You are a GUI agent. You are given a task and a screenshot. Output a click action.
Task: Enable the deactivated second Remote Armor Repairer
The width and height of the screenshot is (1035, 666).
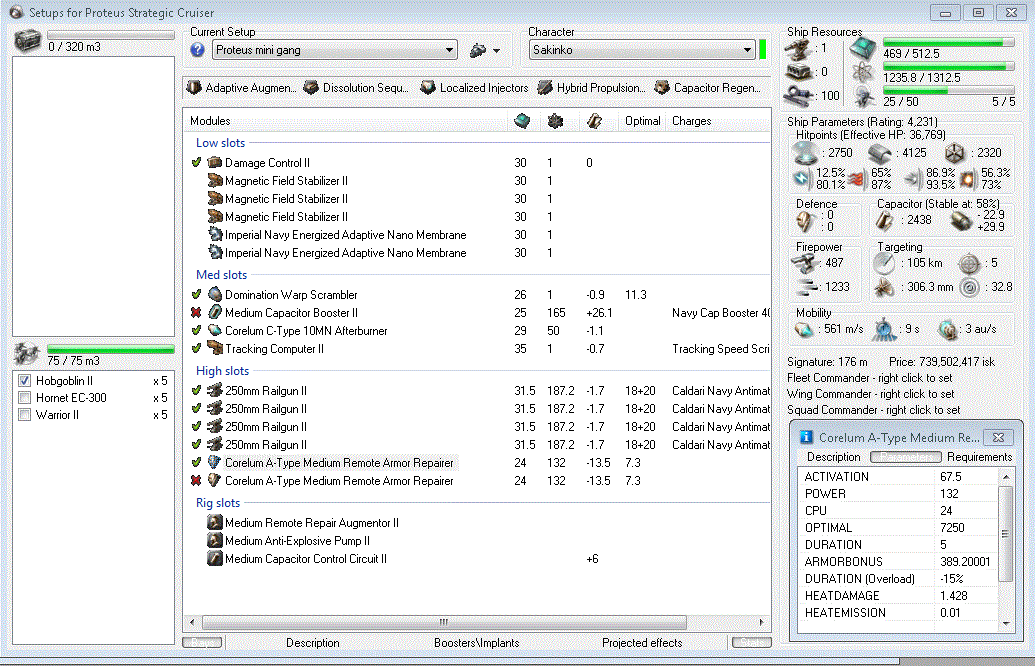[196, 481]
